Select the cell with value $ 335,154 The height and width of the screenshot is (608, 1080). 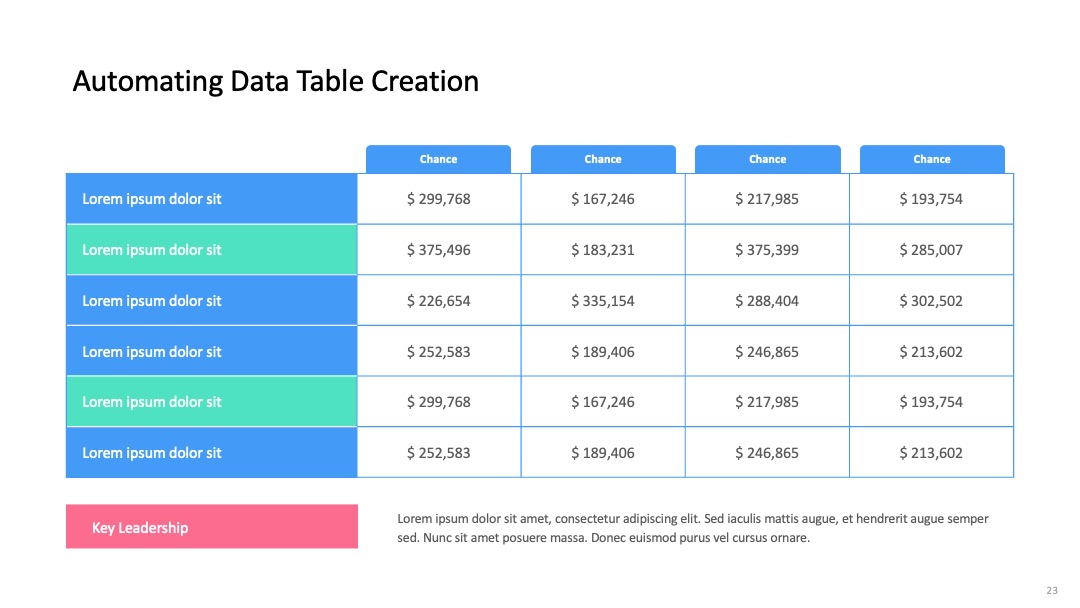pyautogui.click(x=603, y=301)
